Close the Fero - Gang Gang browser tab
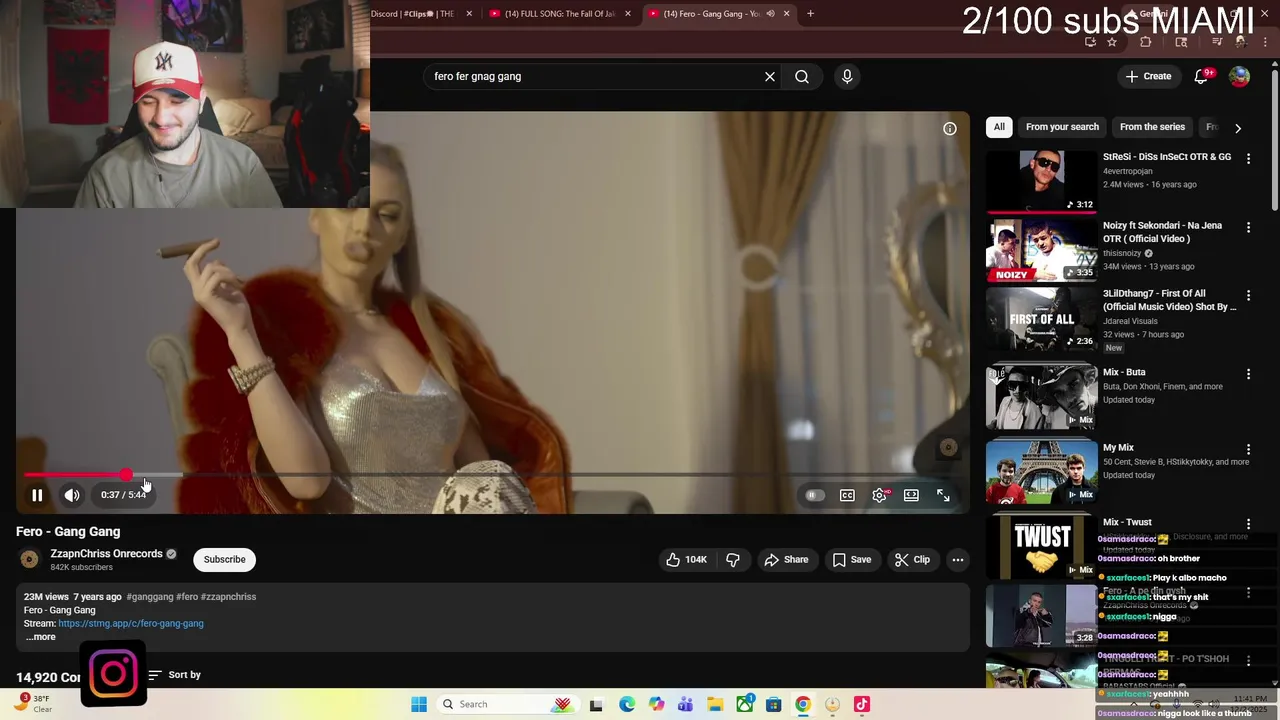The image size is (1280, 720). click(787, 14)
